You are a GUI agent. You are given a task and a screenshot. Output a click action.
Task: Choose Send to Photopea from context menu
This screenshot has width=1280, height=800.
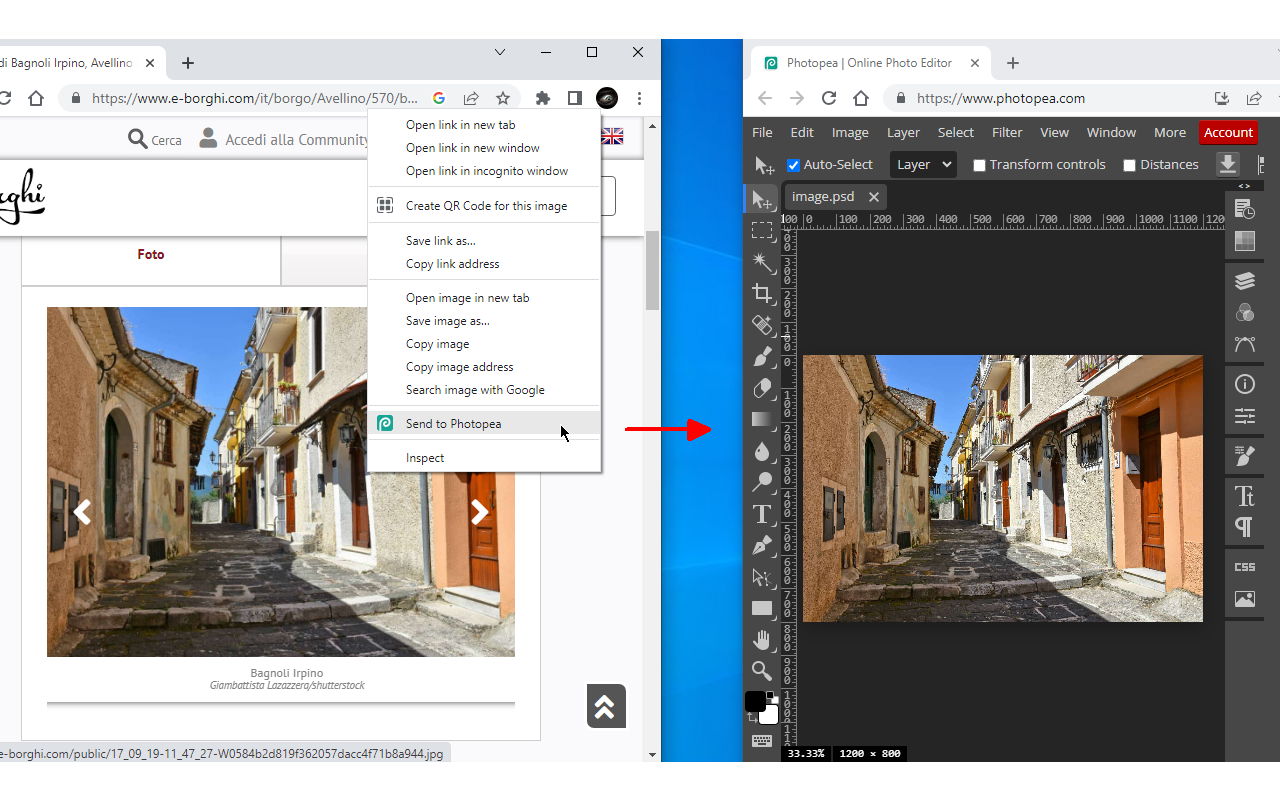pyautogui.click(x=451, y=423)
